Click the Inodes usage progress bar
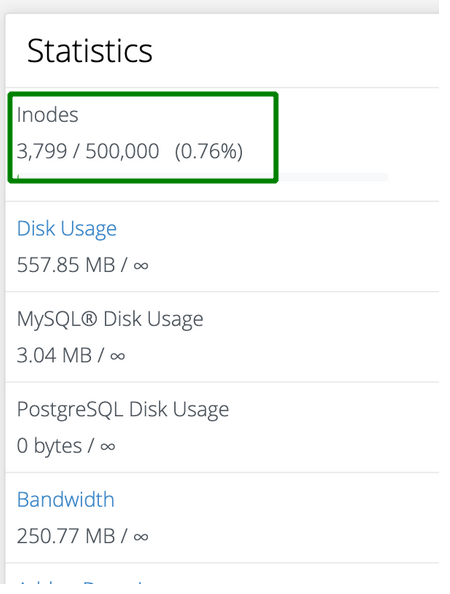Image resolution: width=450 pixels, height=594 pixels. point(202,177)
